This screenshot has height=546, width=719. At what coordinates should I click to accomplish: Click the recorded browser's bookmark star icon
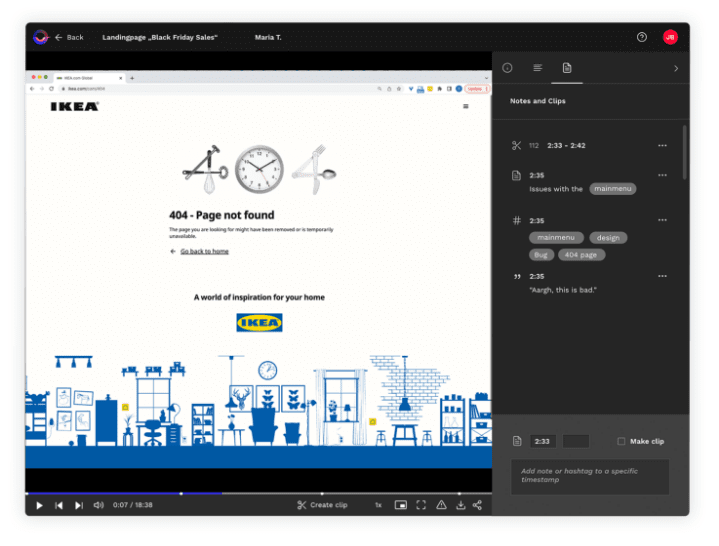point(398,88)
